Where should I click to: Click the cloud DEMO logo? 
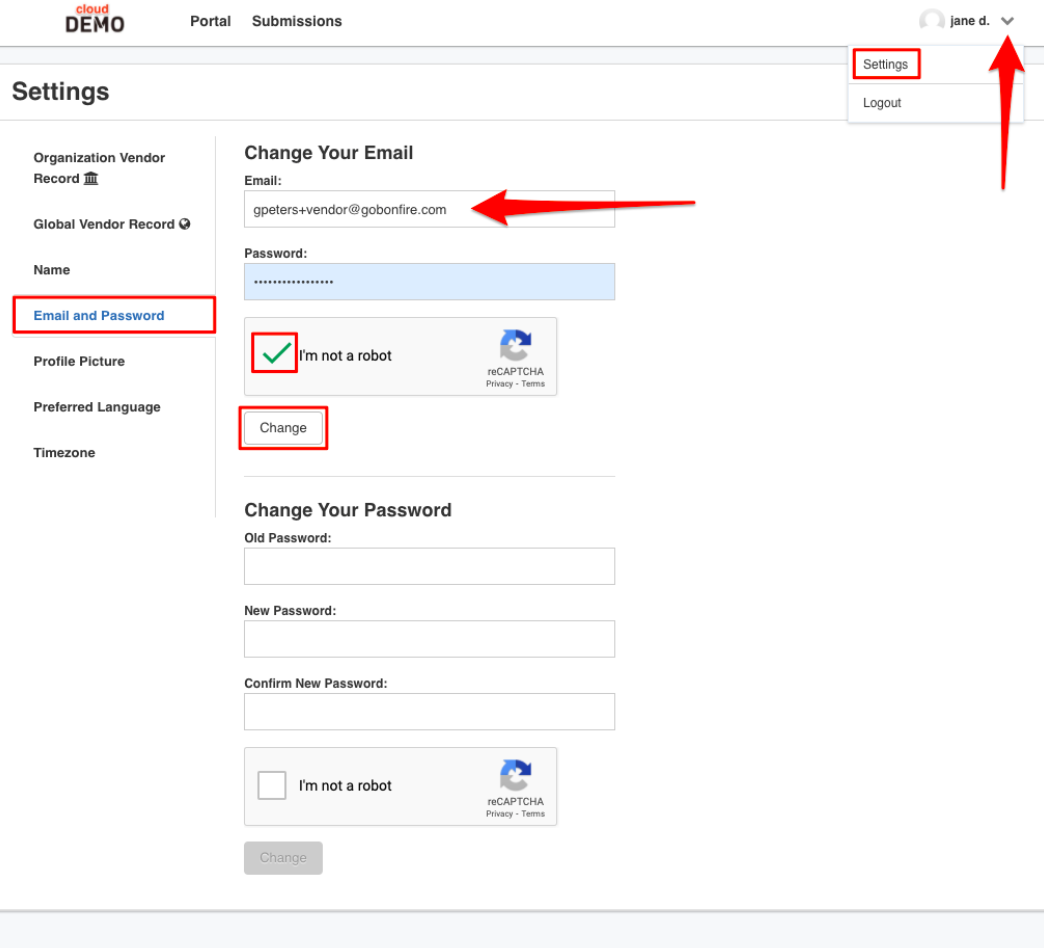pos(95,19)
